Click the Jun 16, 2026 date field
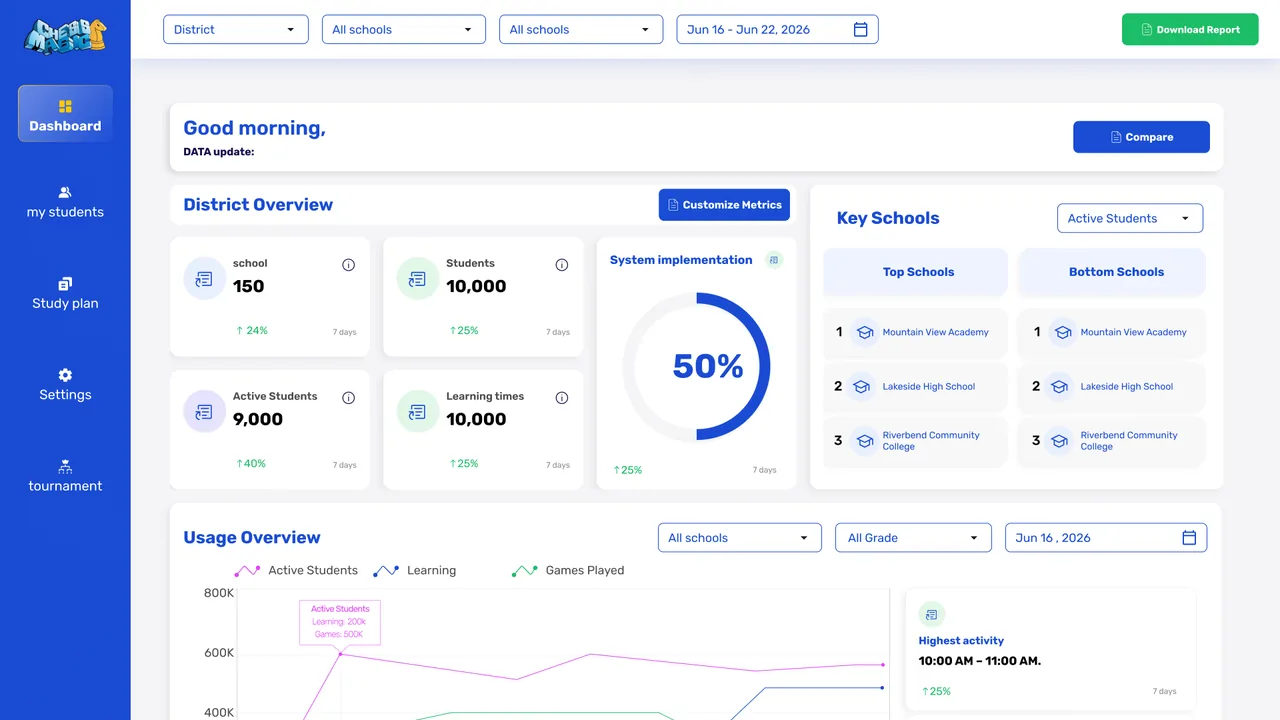Screen dimensions: 1280x720 pyautogui.click(x=1106, y=538)
